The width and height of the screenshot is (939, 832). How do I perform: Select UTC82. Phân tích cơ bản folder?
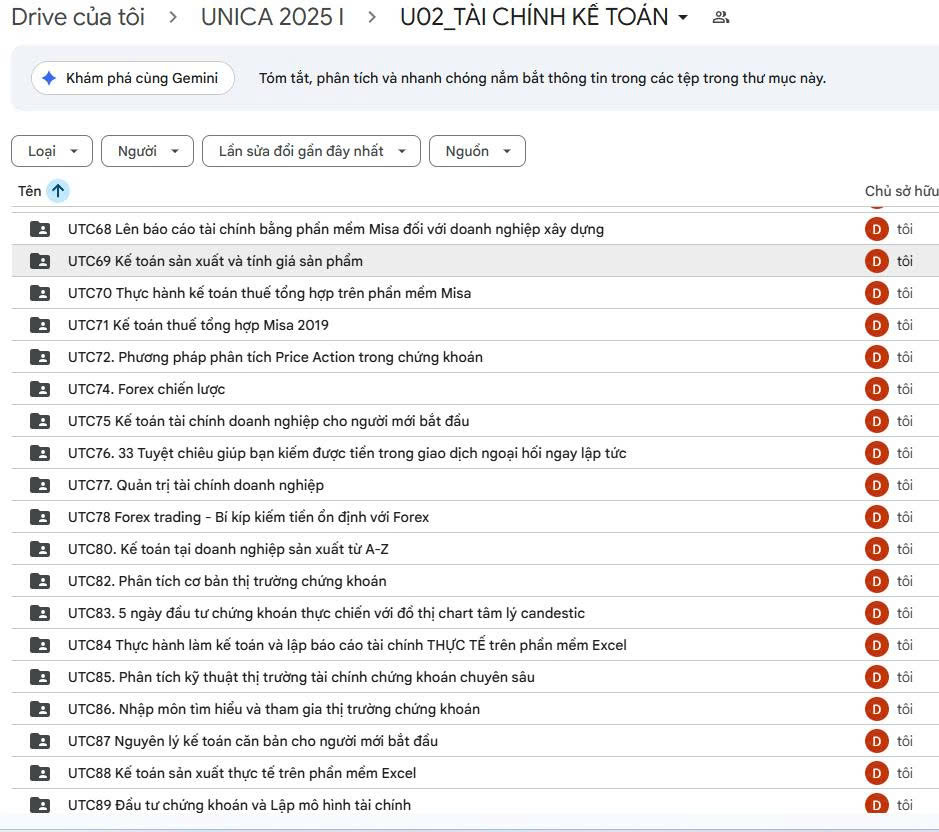pyautogui.click(x=227, y=581)
